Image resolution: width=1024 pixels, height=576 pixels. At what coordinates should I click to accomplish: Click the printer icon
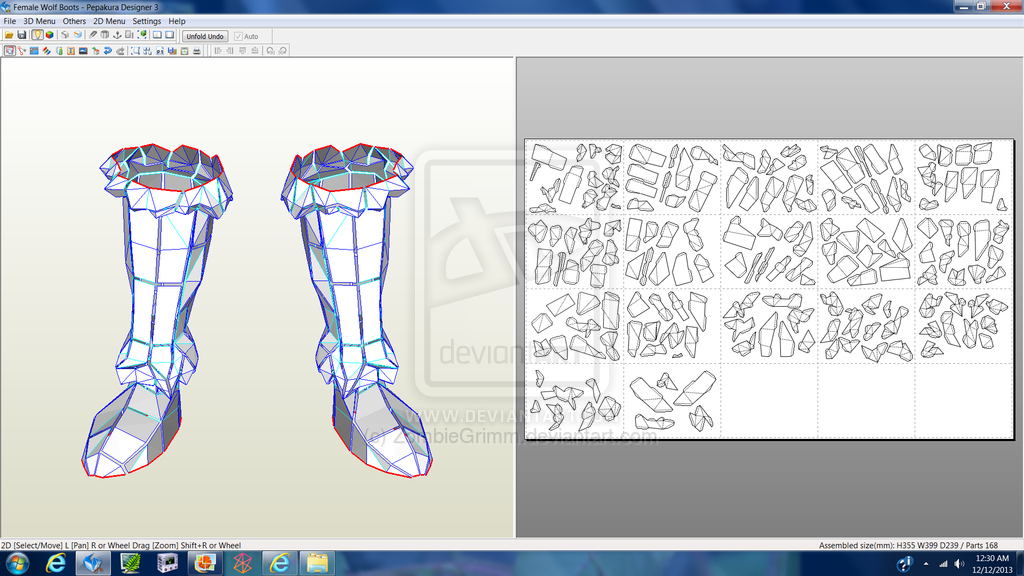click(197, 51)
